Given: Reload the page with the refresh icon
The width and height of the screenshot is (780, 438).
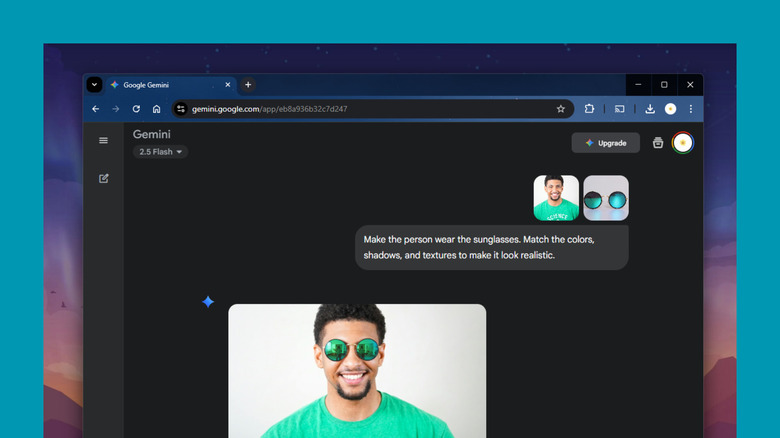Looking at the screenshot, I should pos(136,109).
